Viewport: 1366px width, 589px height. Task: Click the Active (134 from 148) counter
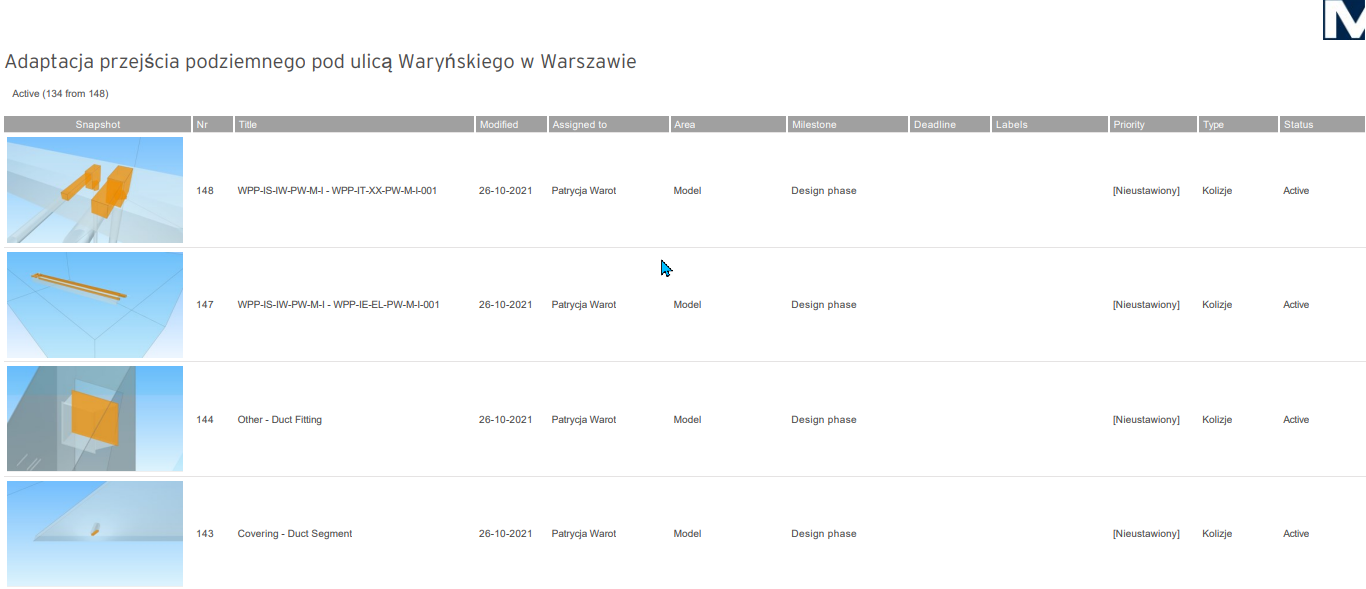coord(60,93)
